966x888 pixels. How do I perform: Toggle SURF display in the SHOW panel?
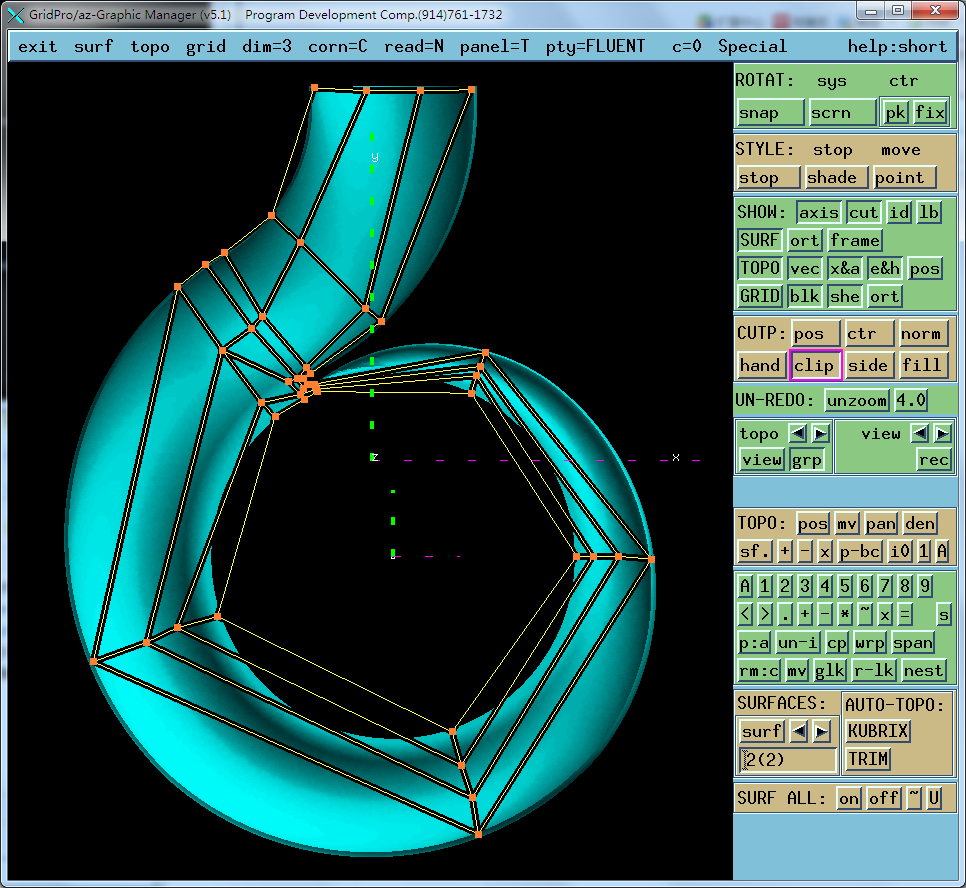(759, 240)
